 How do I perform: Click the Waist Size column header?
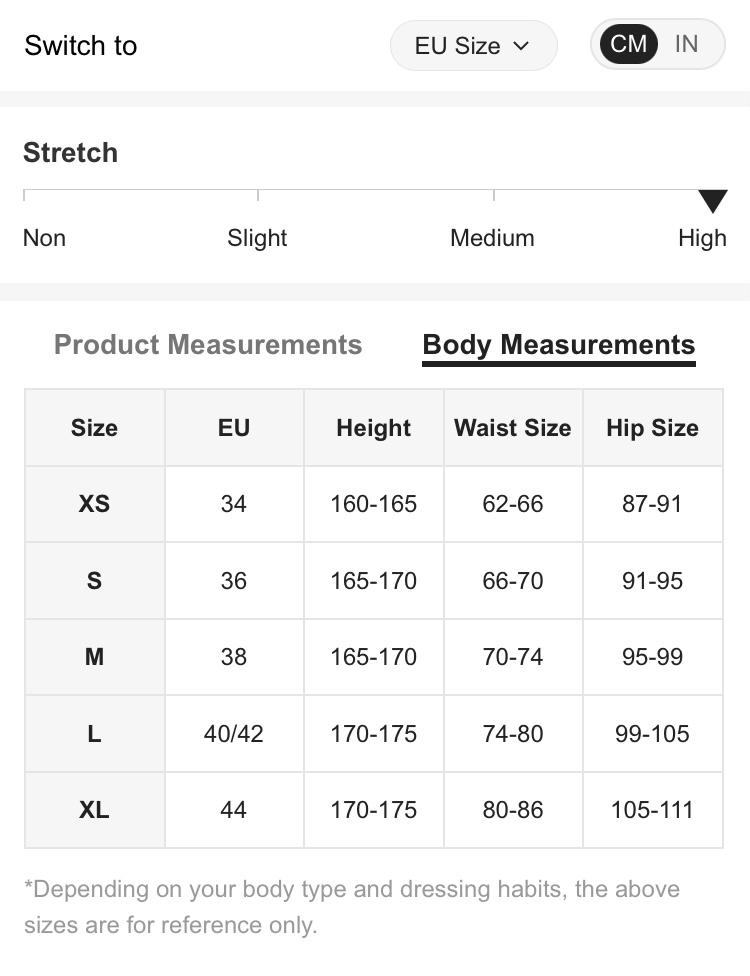[513, 428]
